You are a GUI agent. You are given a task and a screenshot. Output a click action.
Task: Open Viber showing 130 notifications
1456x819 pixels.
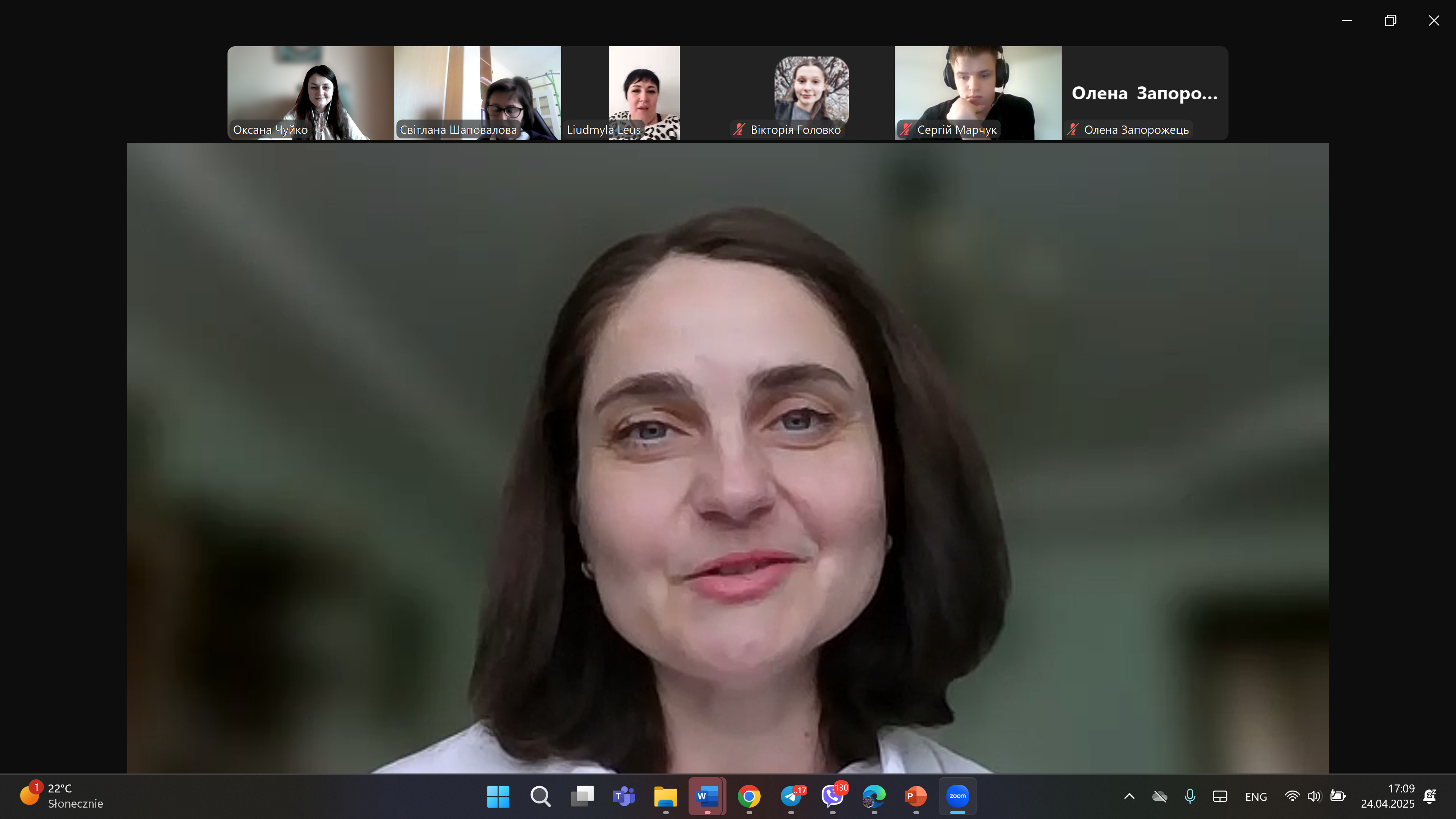(833, 796)
